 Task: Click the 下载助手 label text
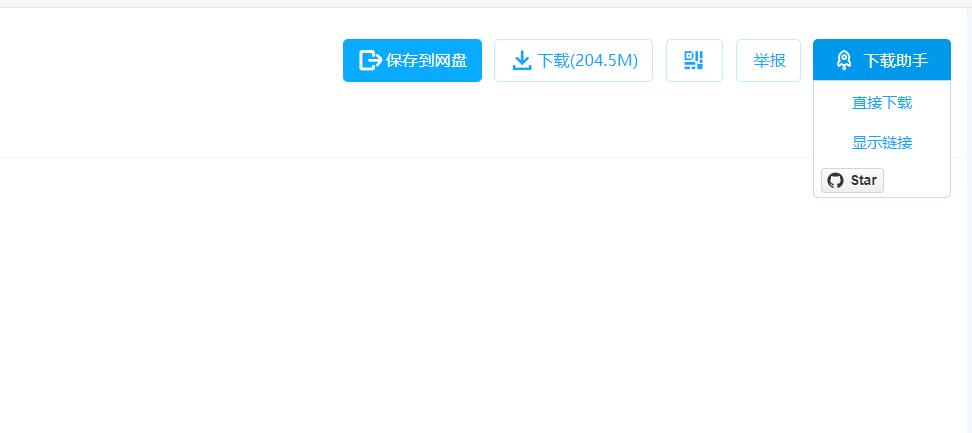896,60
